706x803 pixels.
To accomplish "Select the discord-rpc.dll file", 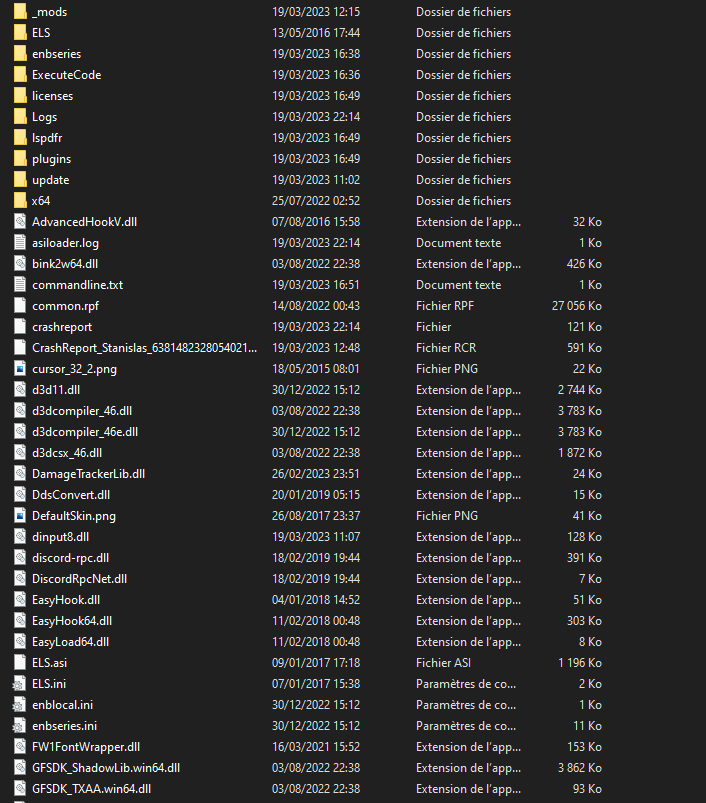I will (x=70, y=558).
